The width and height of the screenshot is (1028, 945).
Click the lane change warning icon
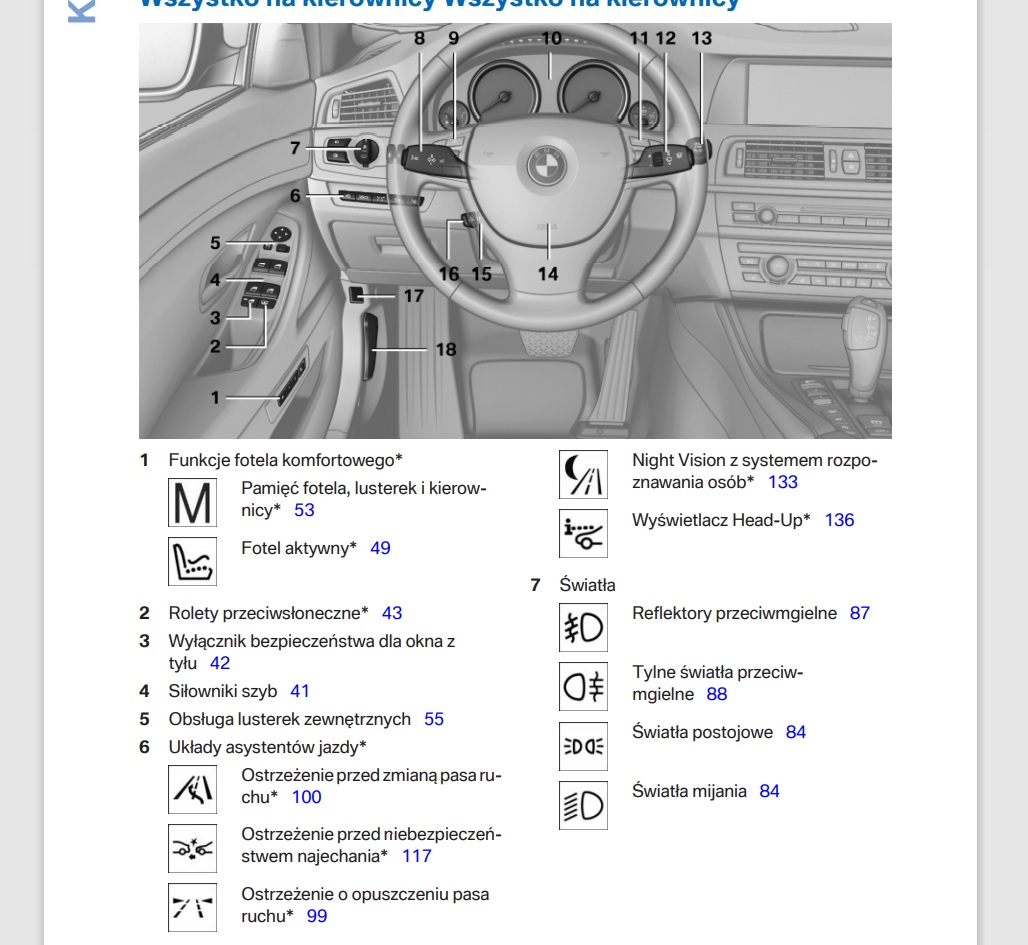coord(192,789)
